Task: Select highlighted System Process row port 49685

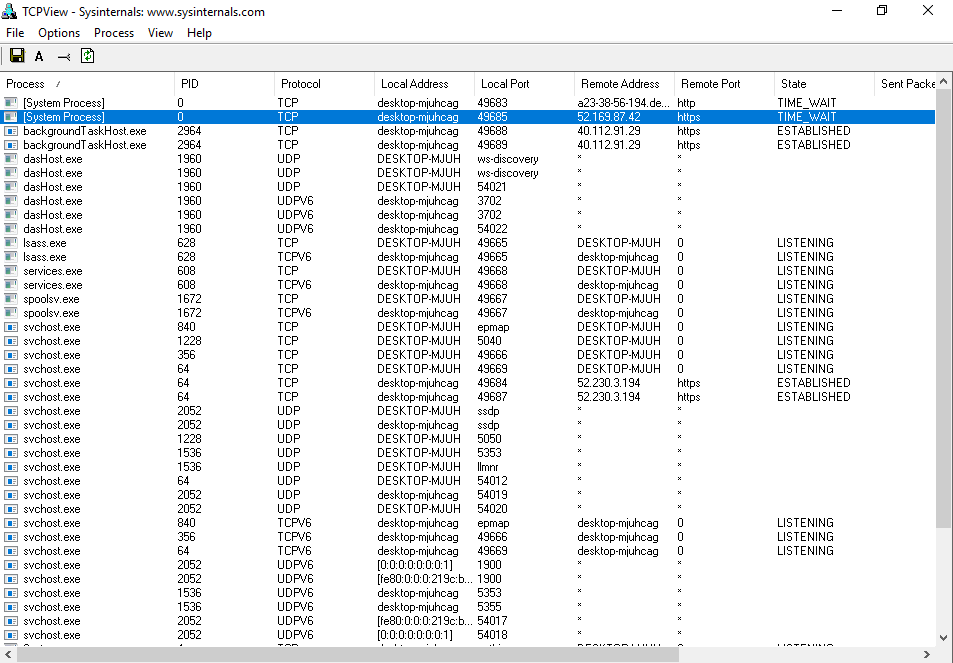Action: tap(468, 117)
